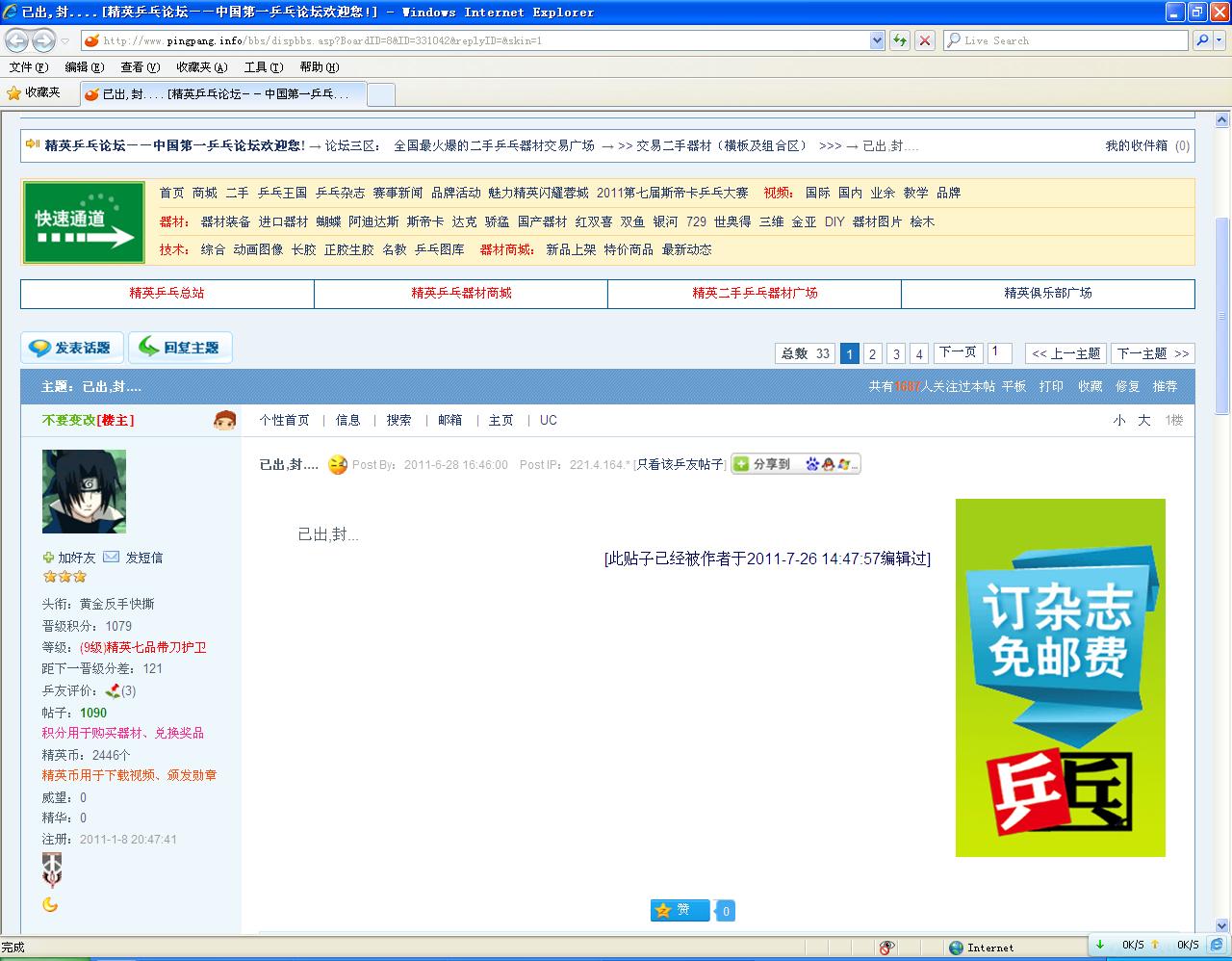
Task: Click the medal badge icon under the user info
Action: pos(52,870)
